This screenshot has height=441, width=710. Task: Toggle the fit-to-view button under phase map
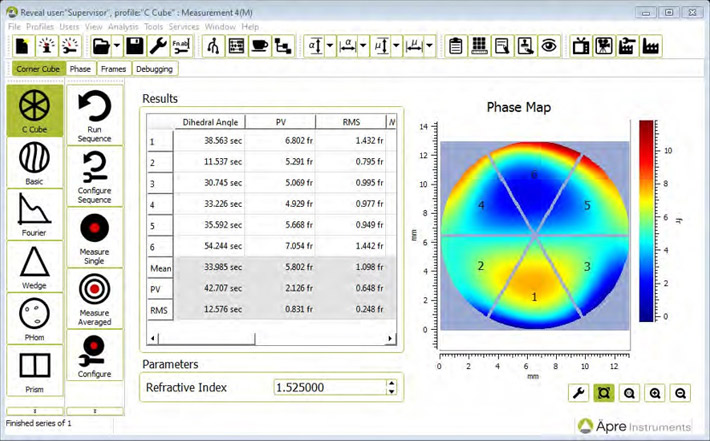603,393
